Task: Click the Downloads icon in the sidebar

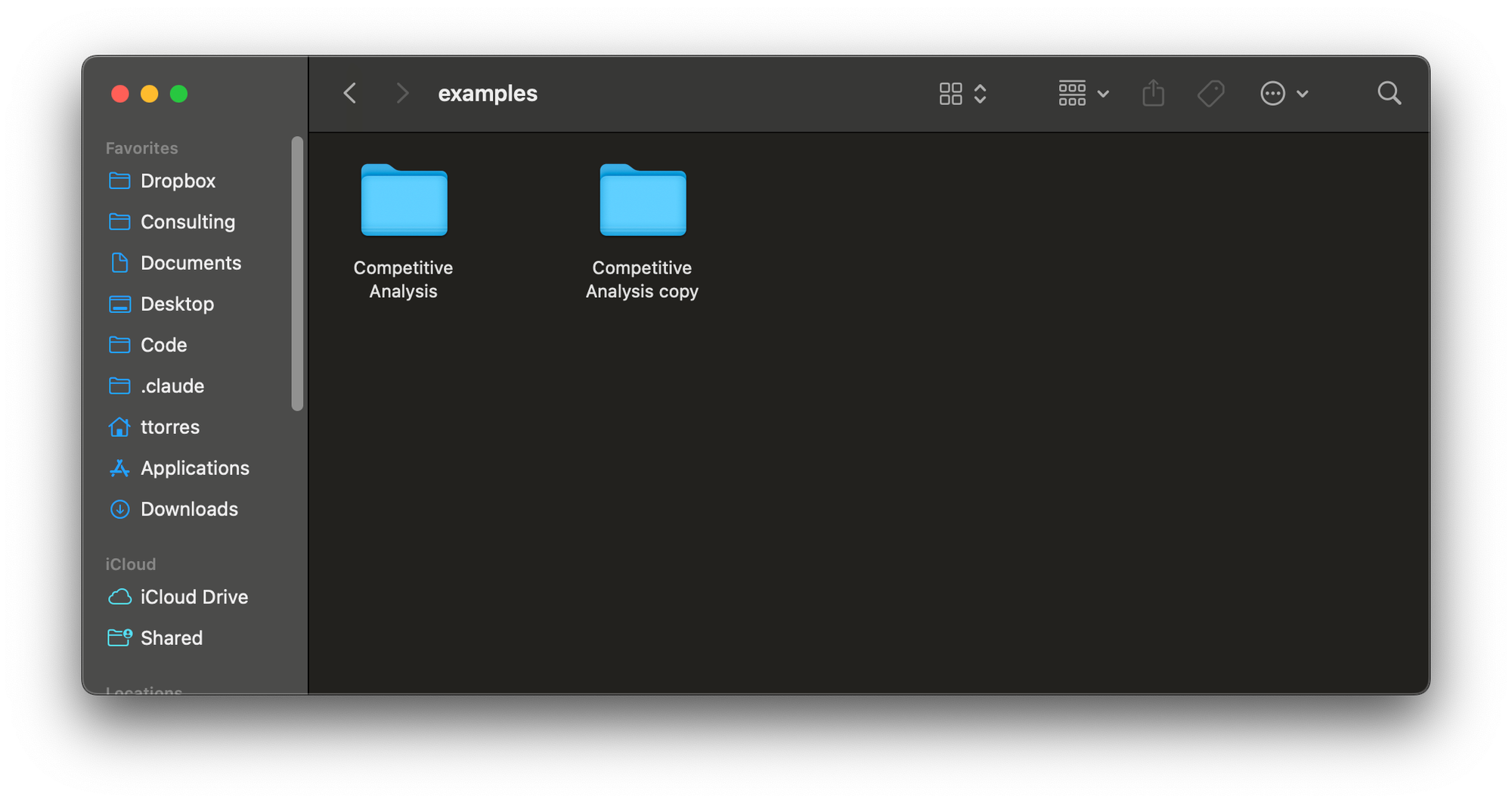Action: [120, 509]
